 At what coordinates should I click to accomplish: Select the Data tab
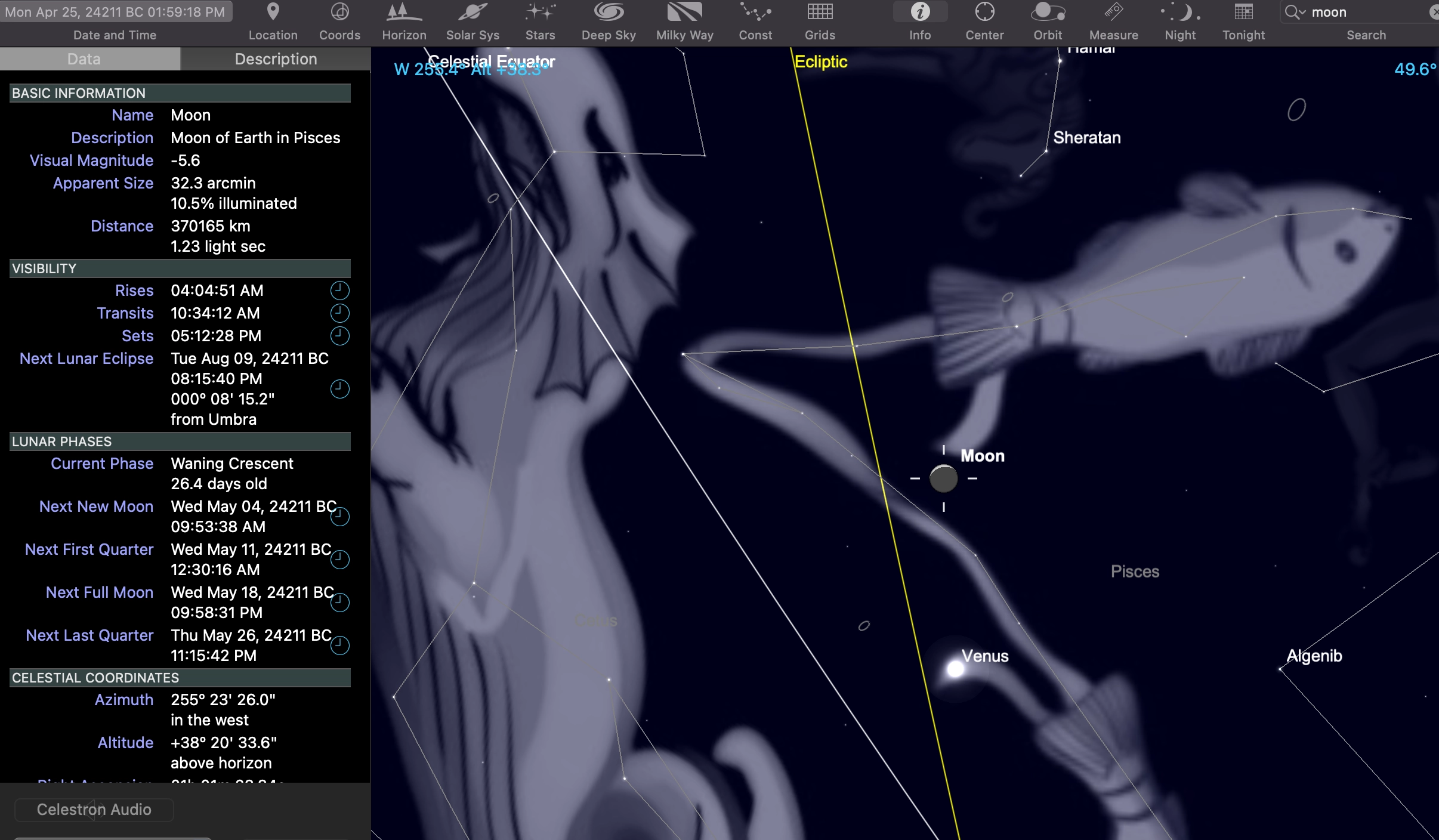[84, 59]
